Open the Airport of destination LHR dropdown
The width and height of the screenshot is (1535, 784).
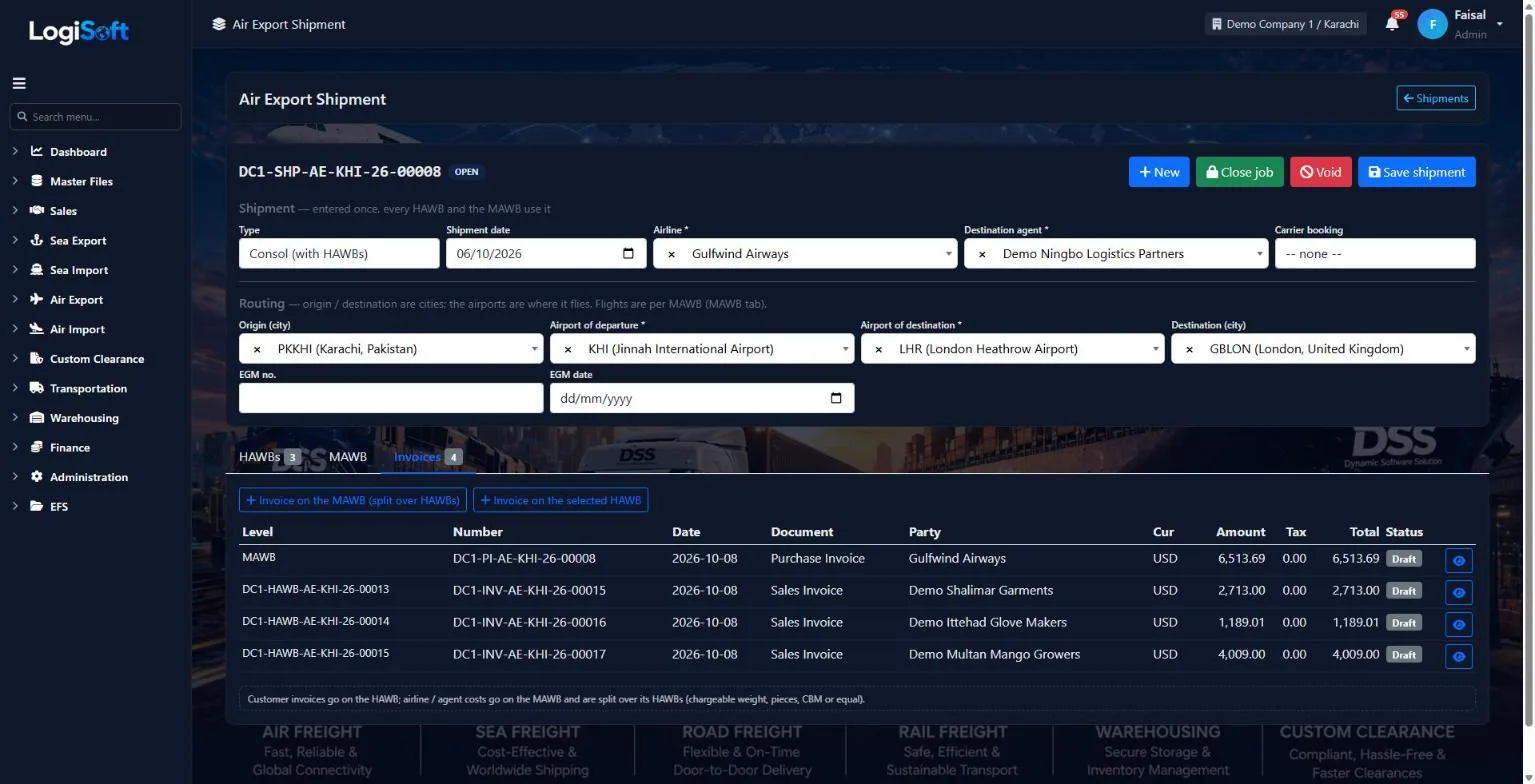[x=1012, y=349]
